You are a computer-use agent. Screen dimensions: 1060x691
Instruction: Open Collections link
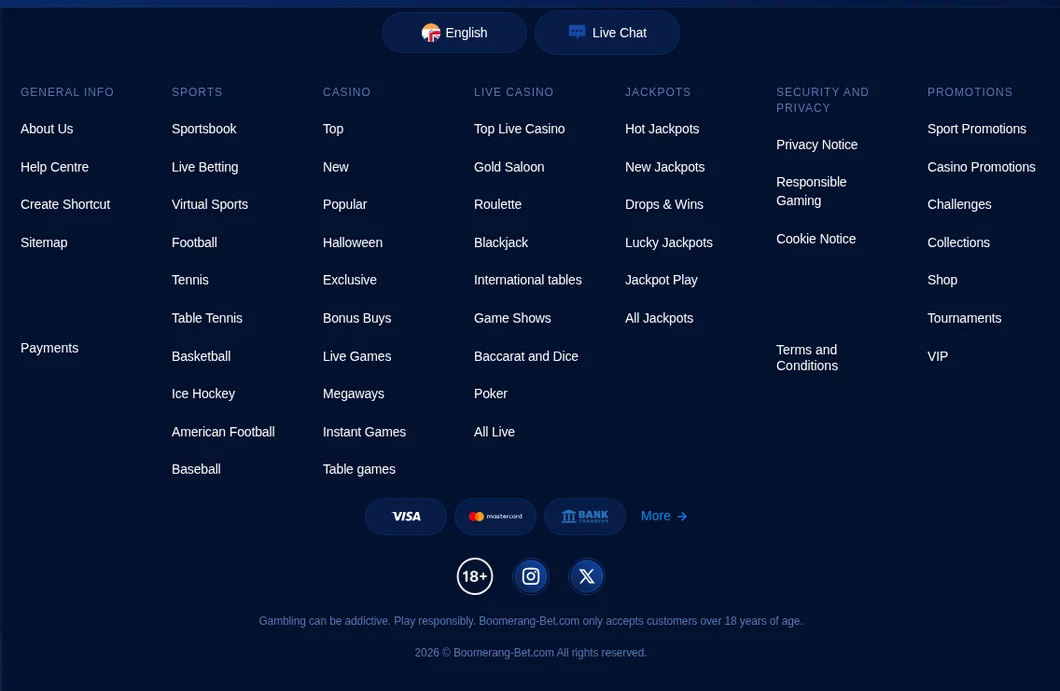(x=959, y=242)
